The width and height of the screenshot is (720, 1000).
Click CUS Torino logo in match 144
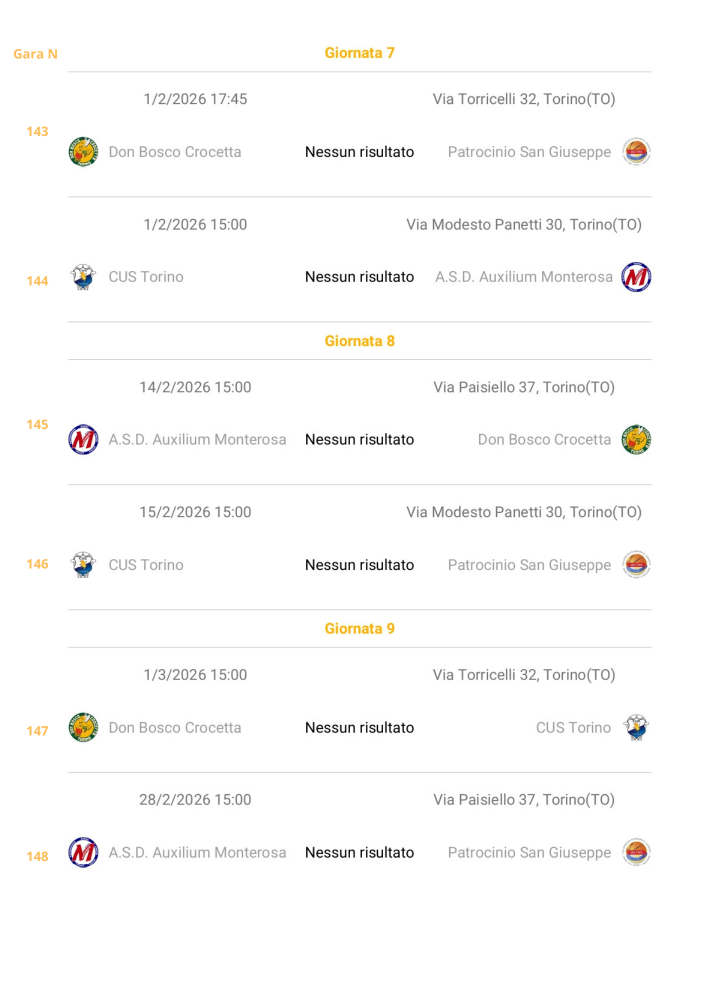coord(83,277)
